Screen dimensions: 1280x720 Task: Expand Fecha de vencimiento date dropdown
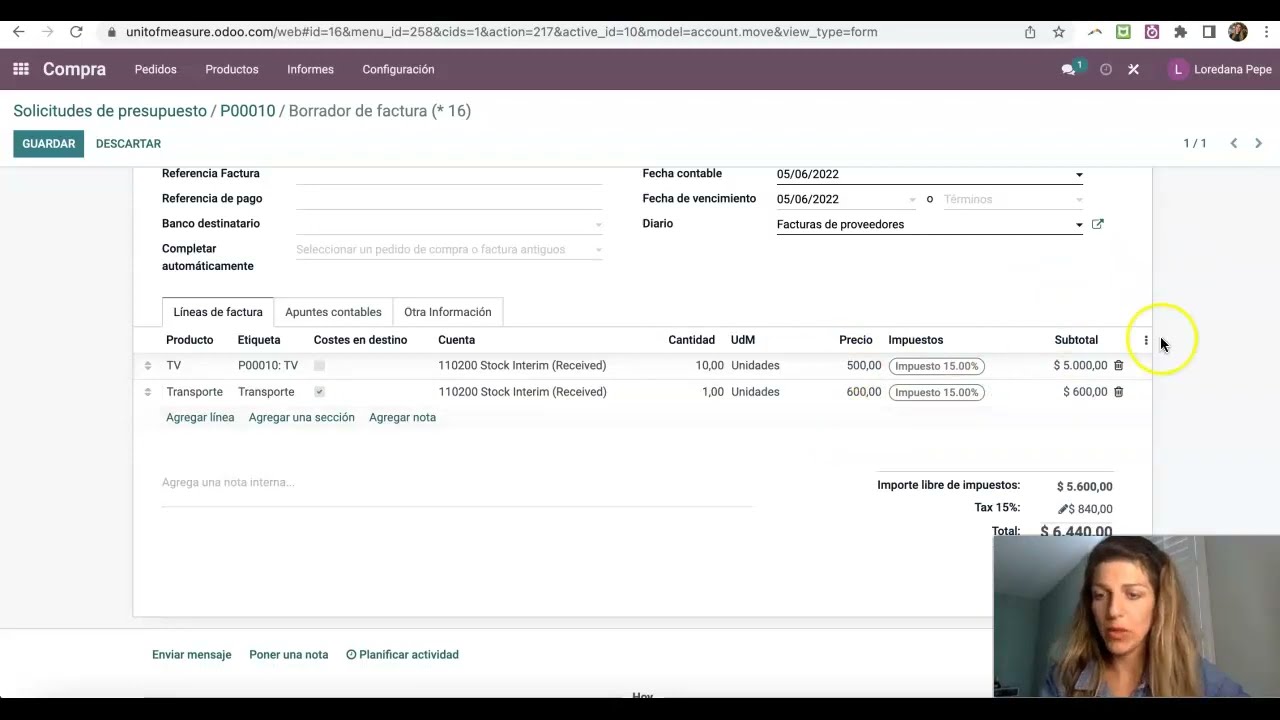pos(912,200)
